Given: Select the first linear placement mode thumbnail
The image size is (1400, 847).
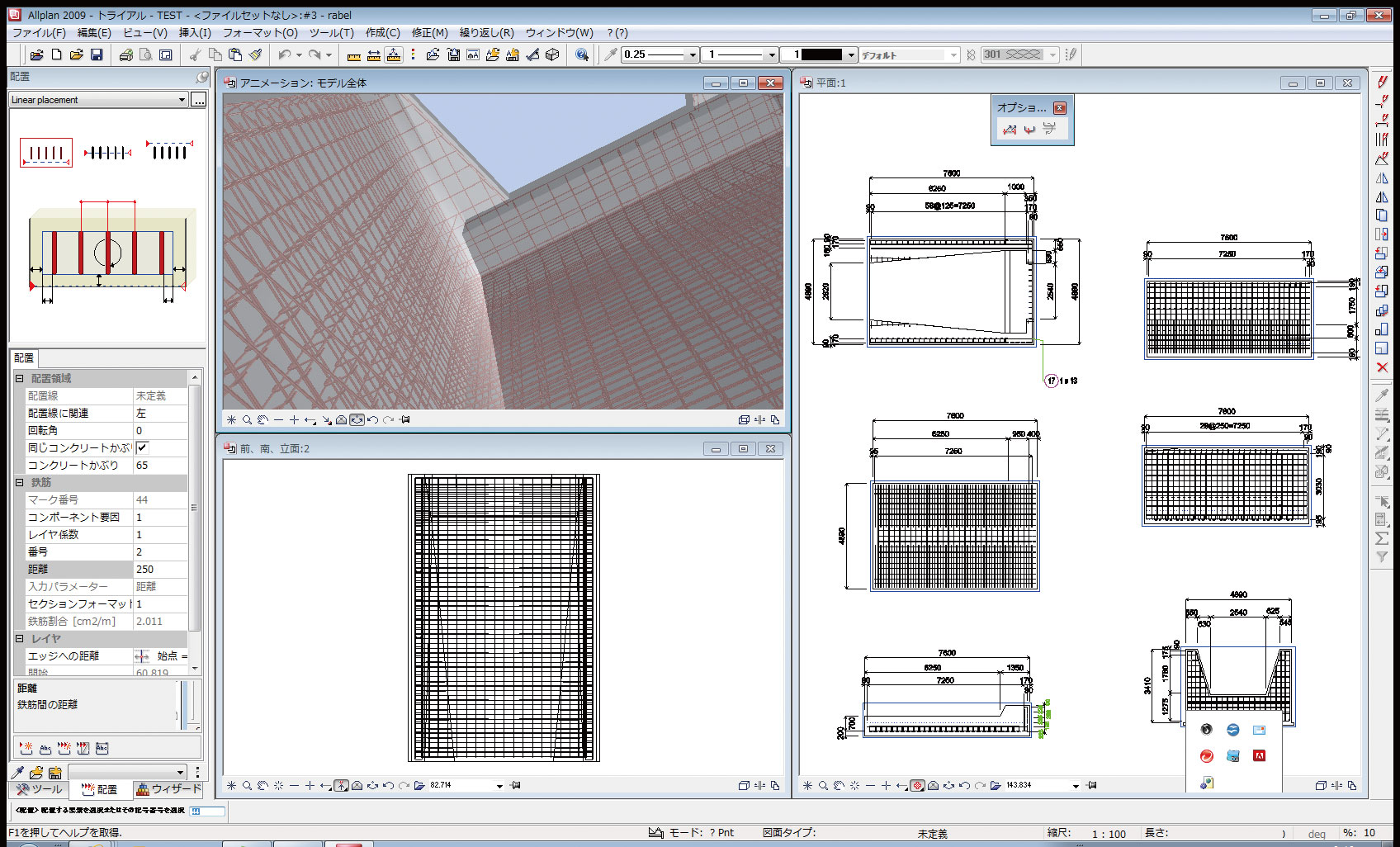Looking at the screenshot, I should 45,152.
